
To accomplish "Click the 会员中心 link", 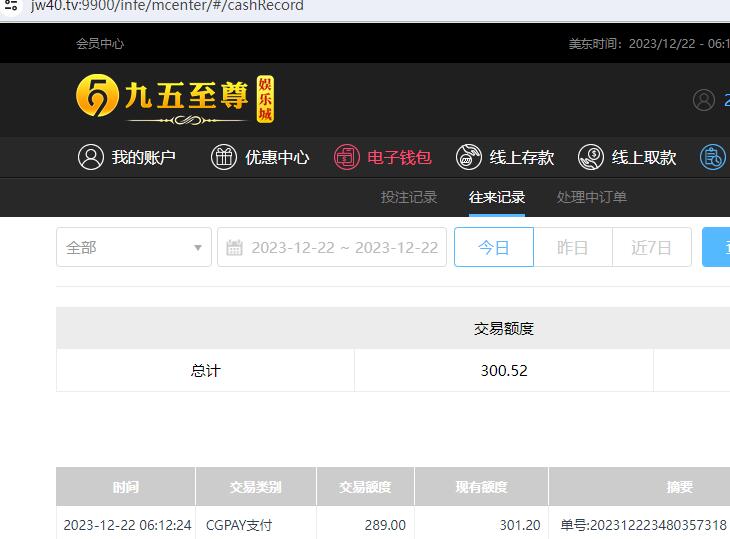I will [100, 44].
